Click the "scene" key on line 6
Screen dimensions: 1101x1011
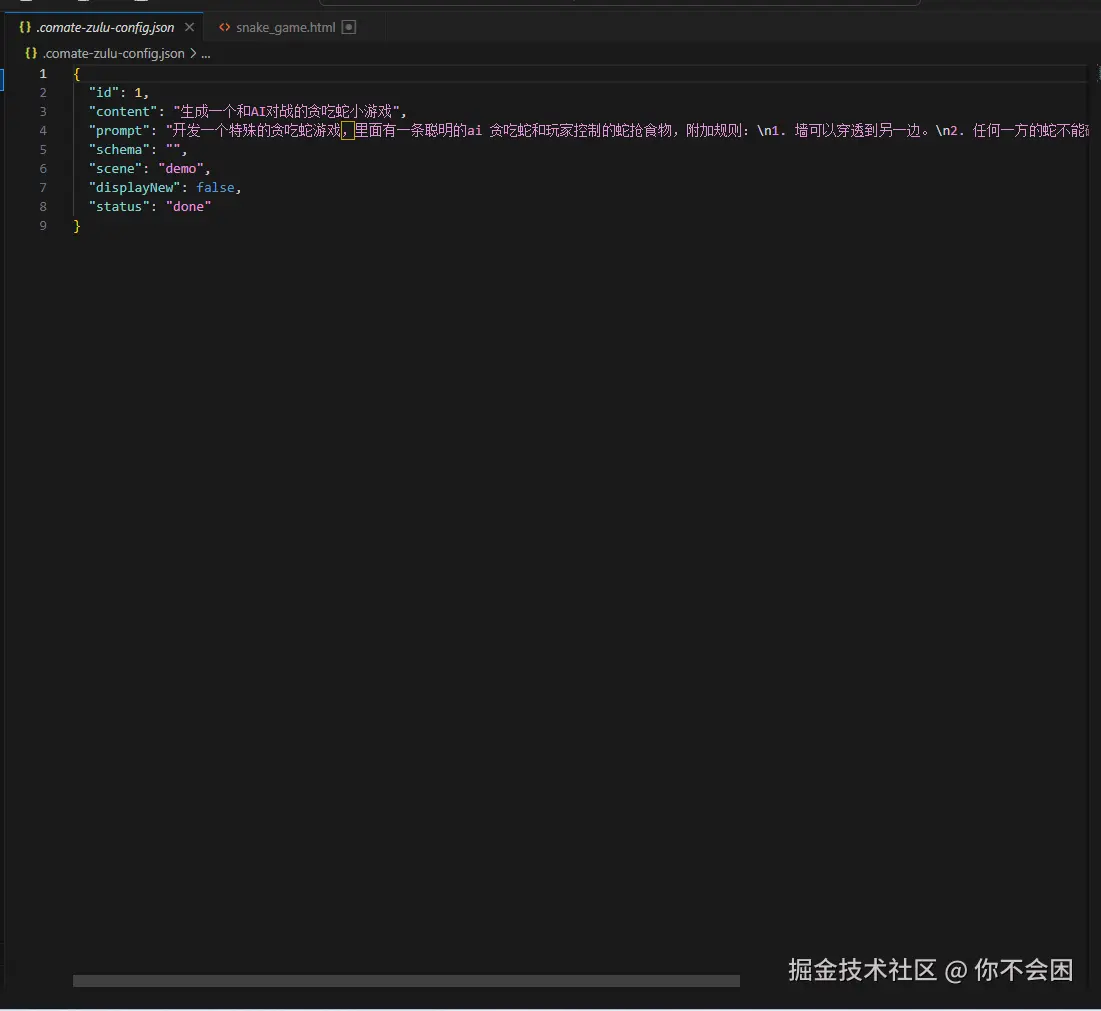(115, 168)
